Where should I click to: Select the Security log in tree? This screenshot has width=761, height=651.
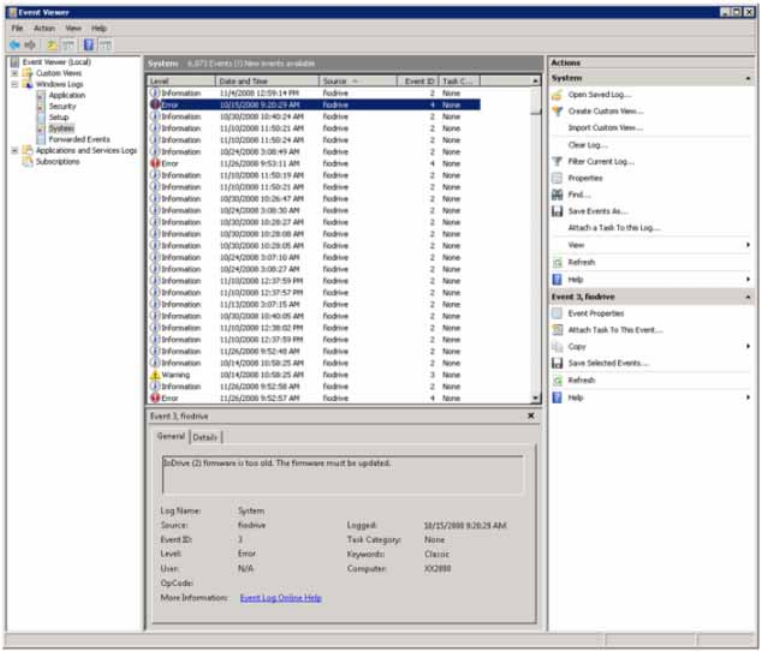click(x=62, y=106)
